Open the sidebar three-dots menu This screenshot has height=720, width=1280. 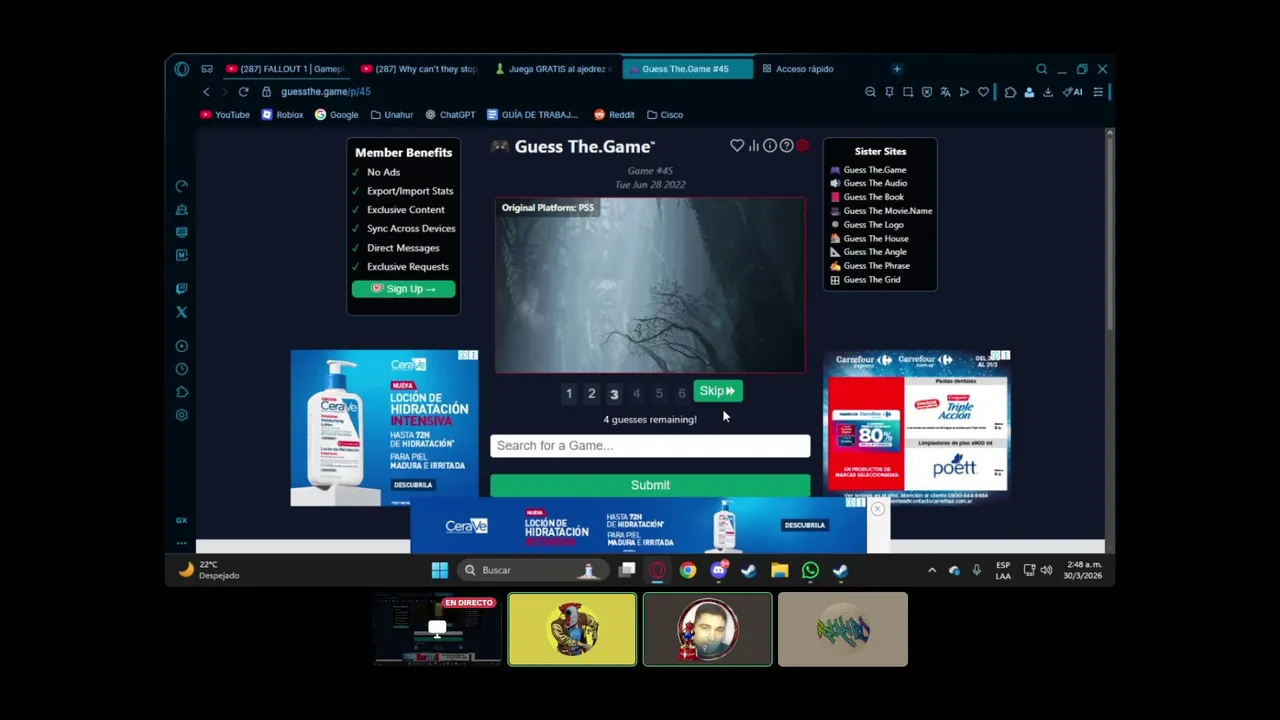click(181, 543)
